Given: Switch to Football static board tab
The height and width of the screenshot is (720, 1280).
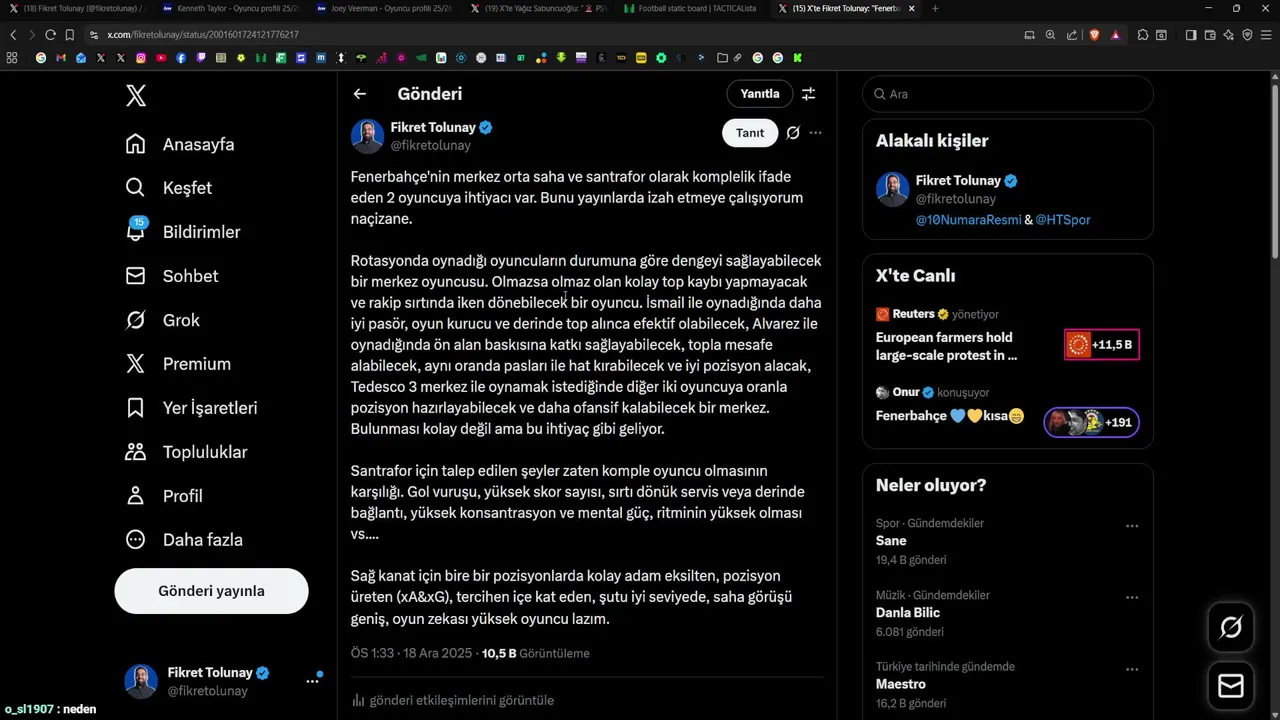Looking at the screenshot, I should click(690, 8).
